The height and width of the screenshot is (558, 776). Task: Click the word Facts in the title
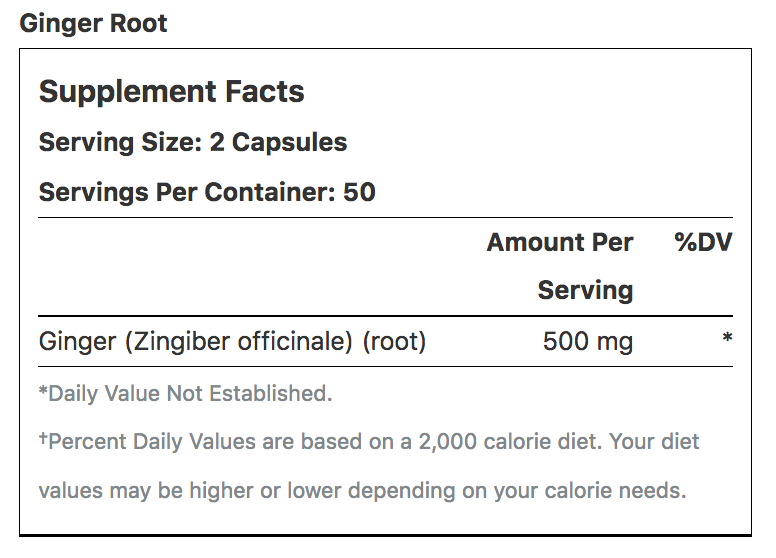coord(264,92)
